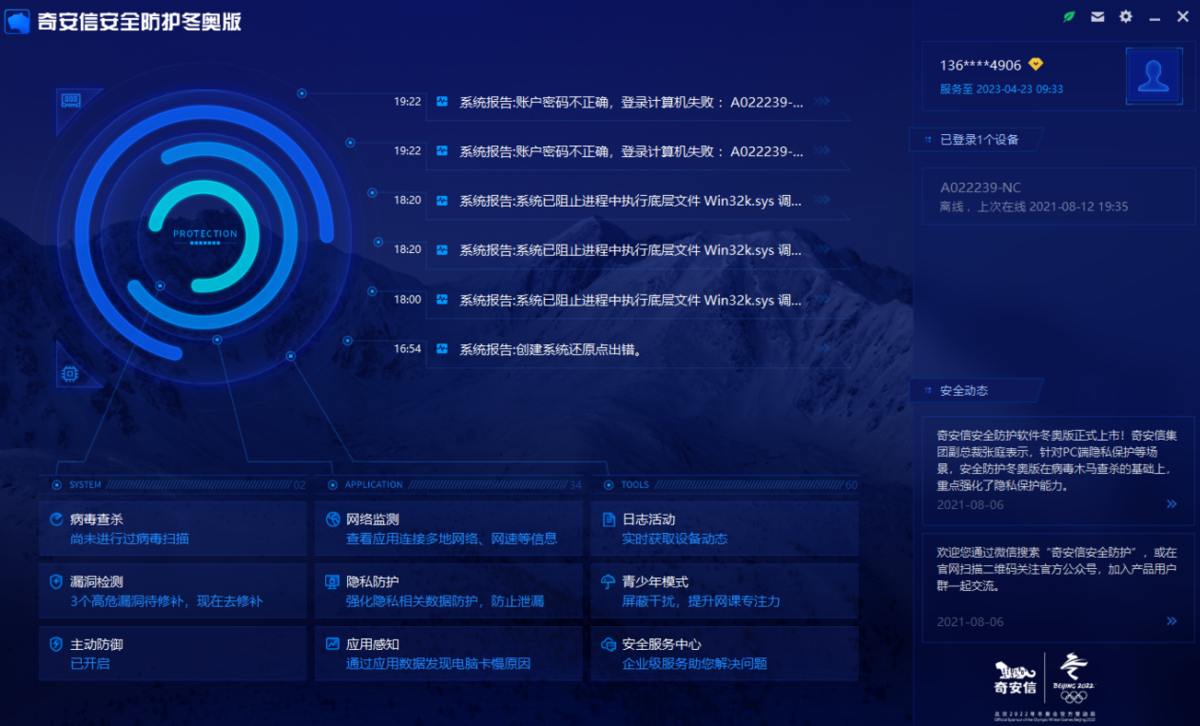Open the settings gear icon
The image size is (1200, 726).
1126,17
